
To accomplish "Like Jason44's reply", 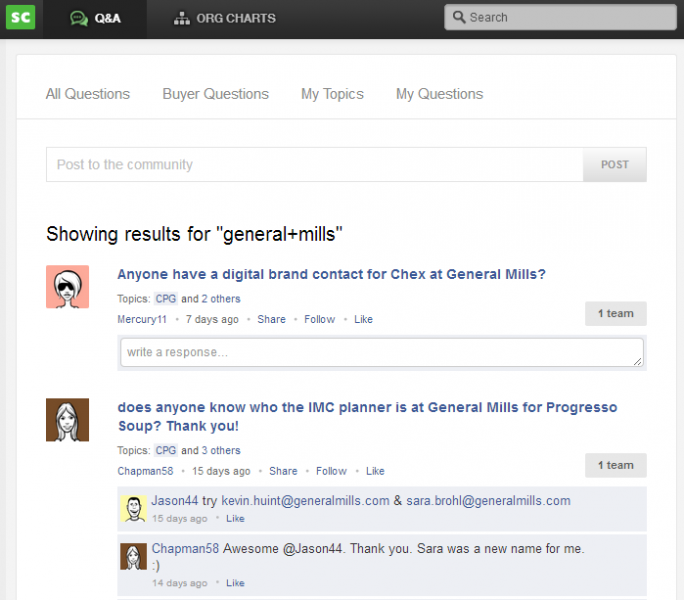I will point(235,518).
